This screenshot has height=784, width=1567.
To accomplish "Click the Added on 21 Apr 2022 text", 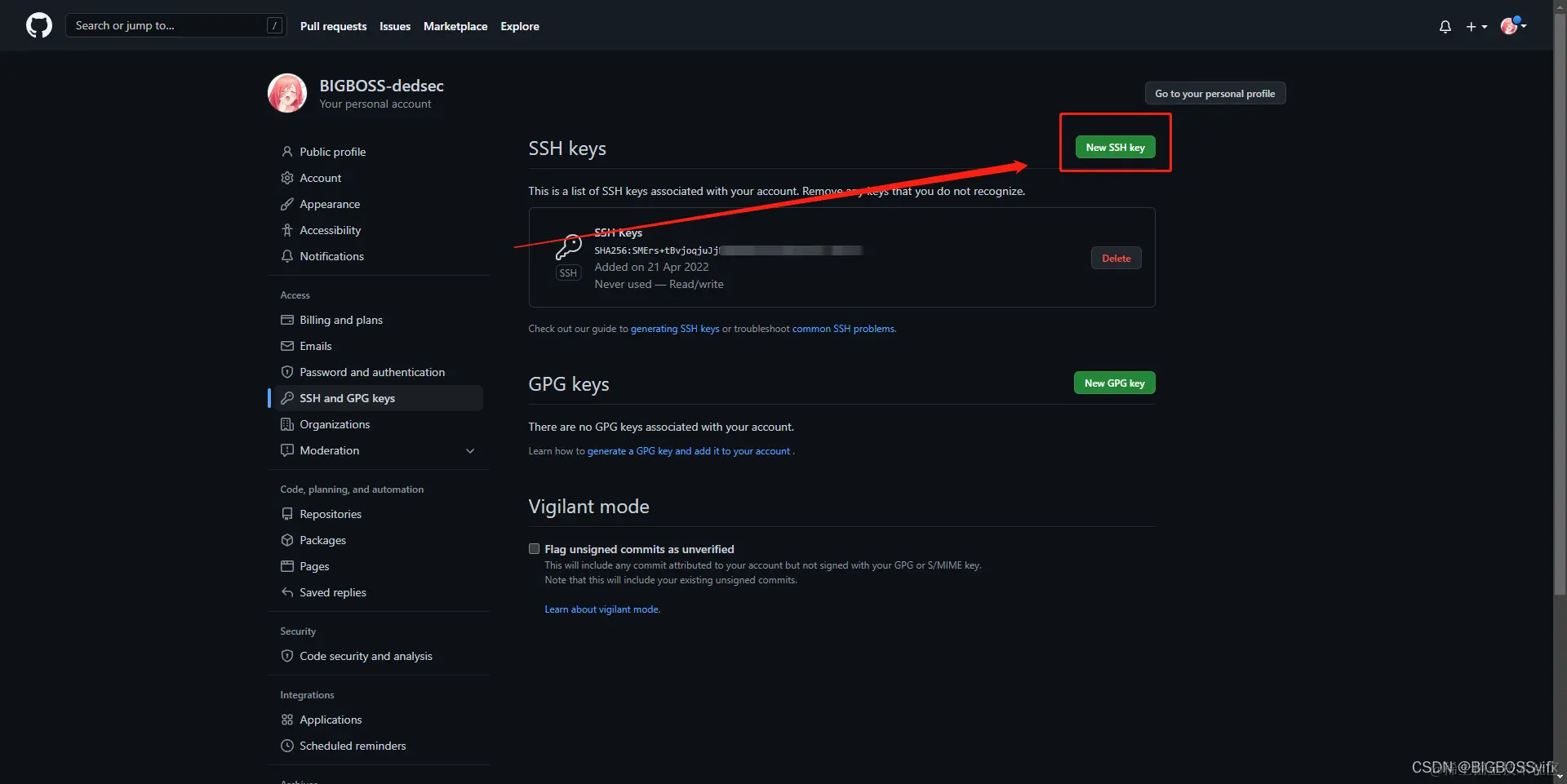I will point(651,267).
